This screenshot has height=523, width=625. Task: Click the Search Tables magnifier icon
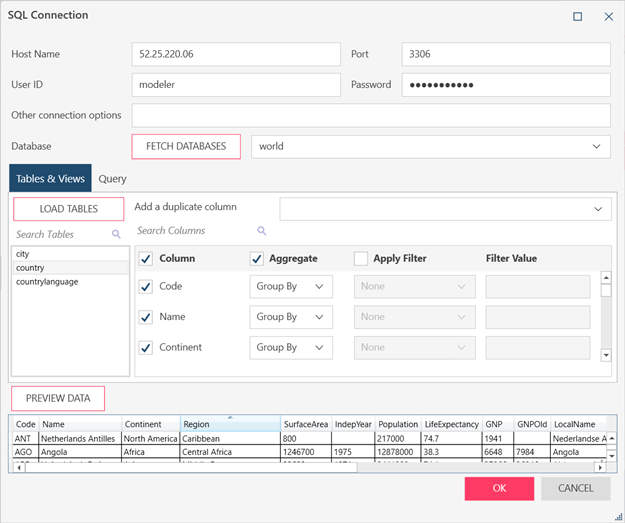click(x=116, y=234)
